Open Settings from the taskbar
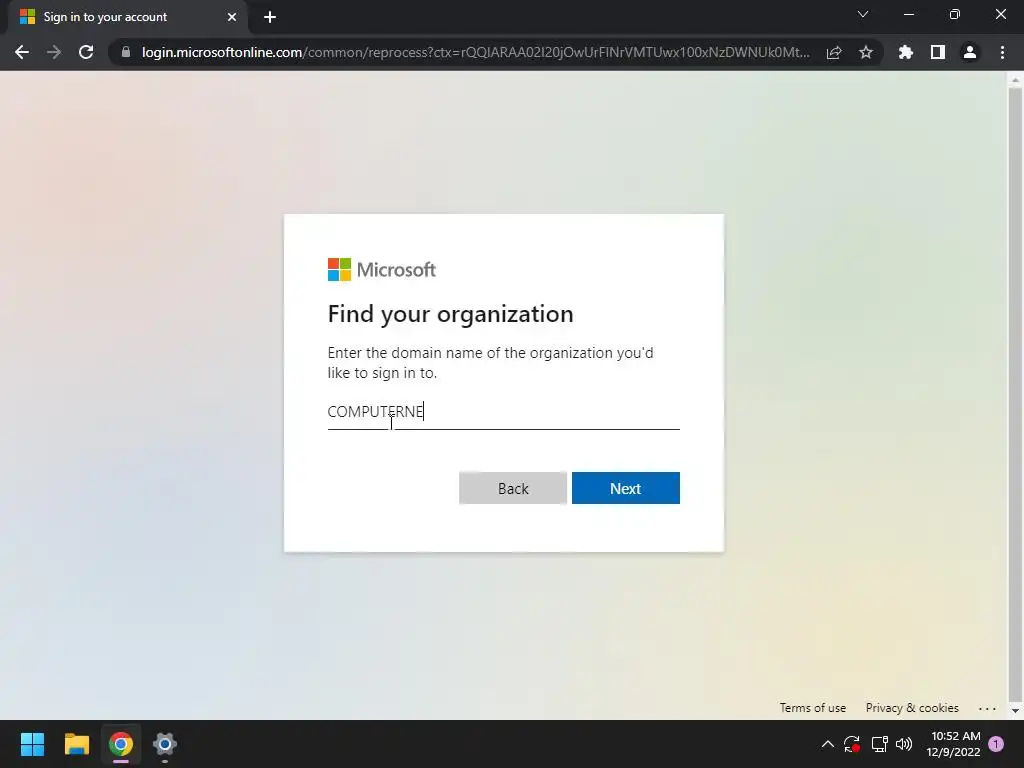Viewport: 1024px width, 768px height. 165,744
